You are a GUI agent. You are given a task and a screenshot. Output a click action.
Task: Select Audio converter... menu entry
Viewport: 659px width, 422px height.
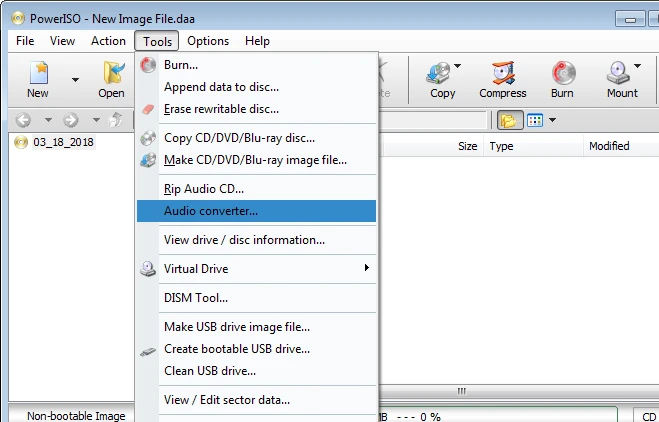pyautogui.click(x=256, y=211)
